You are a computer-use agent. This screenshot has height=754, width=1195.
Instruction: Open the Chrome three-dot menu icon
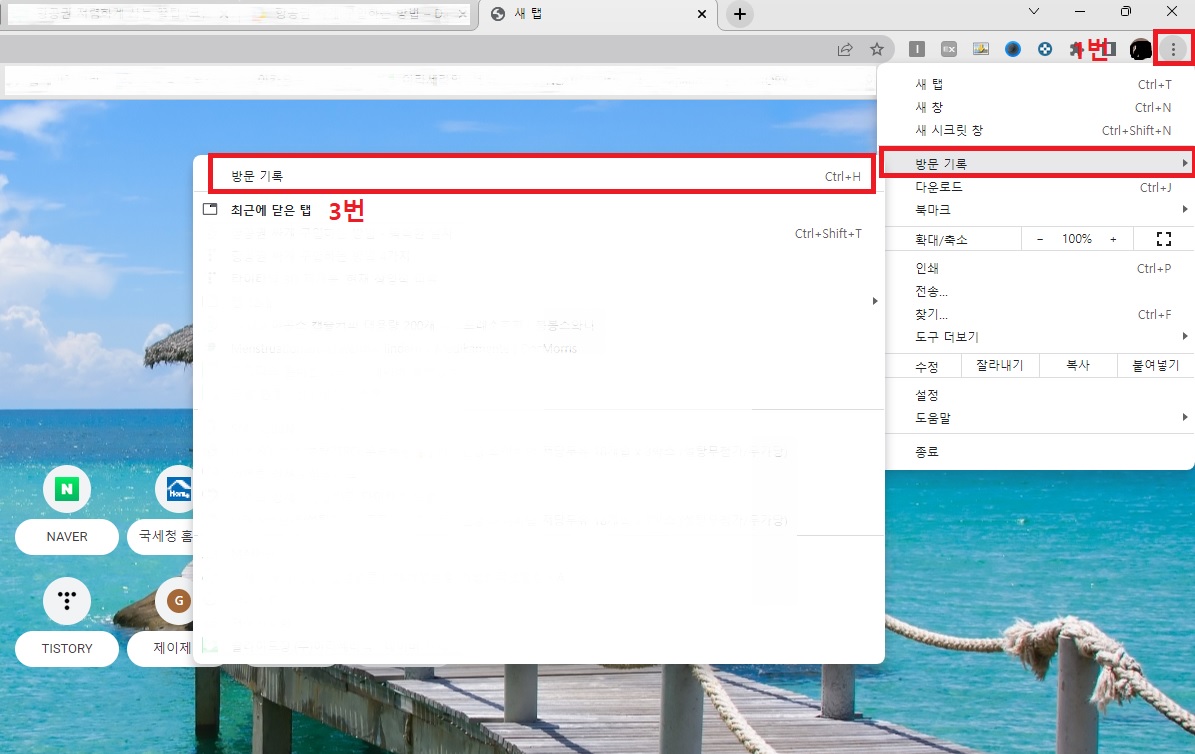[x=1172, y=48]
